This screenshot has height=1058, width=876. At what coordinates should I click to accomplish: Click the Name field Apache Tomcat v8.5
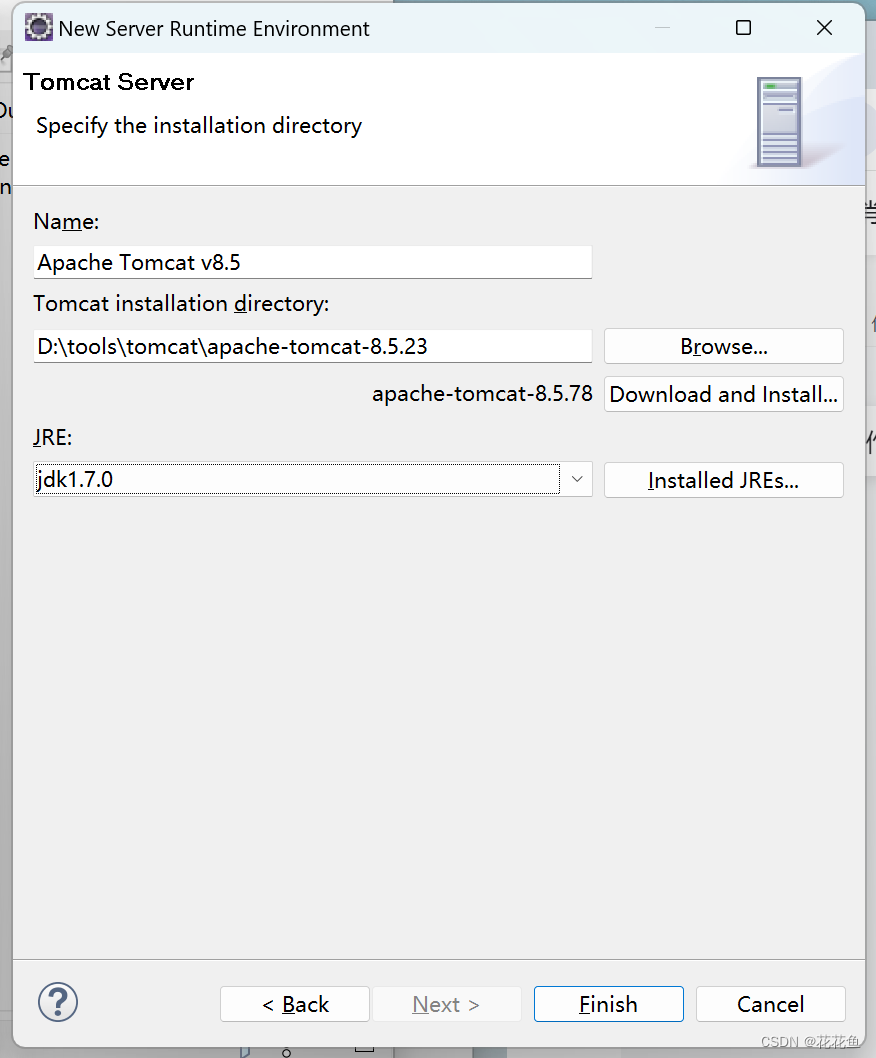pyautogui.click(x=312, y=262)
